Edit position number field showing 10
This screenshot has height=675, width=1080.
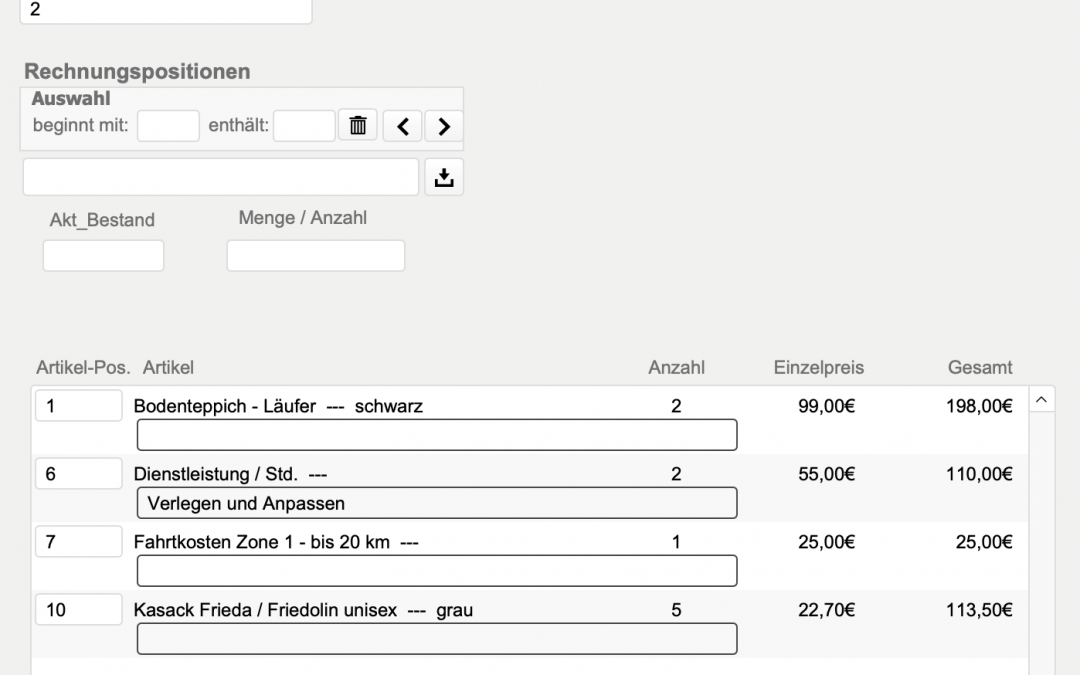click(x=78, y=609)
